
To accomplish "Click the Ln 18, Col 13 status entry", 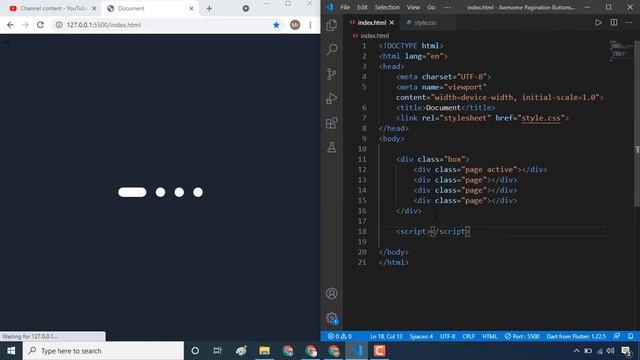I will coord(386,336).
